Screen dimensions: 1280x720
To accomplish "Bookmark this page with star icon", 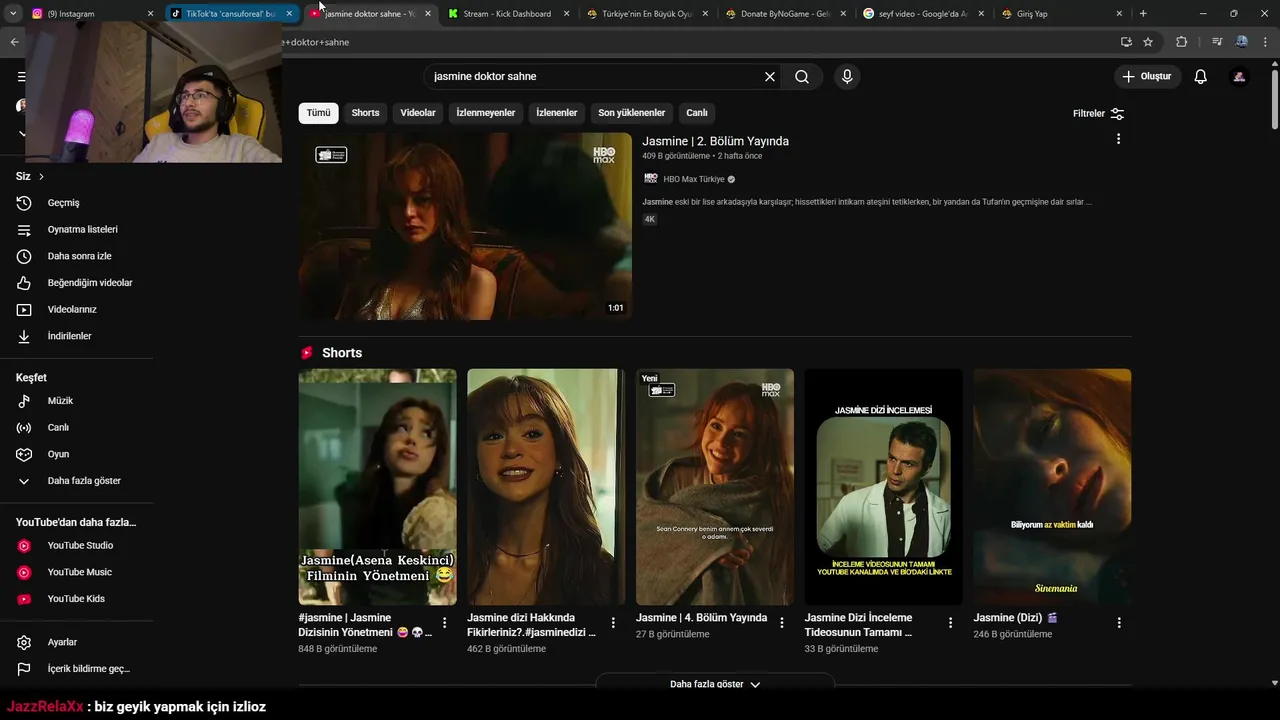I will point(1148,42).
